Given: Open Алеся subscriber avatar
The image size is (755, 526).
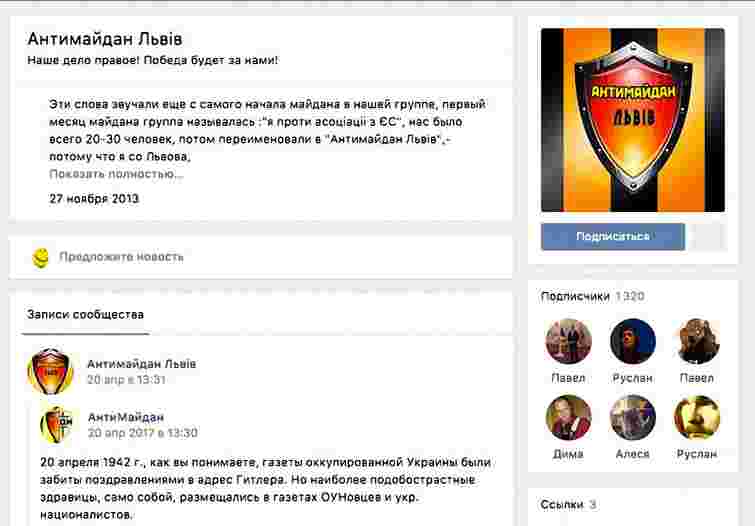Looking at the screenshot, I should tap(632, 418).
